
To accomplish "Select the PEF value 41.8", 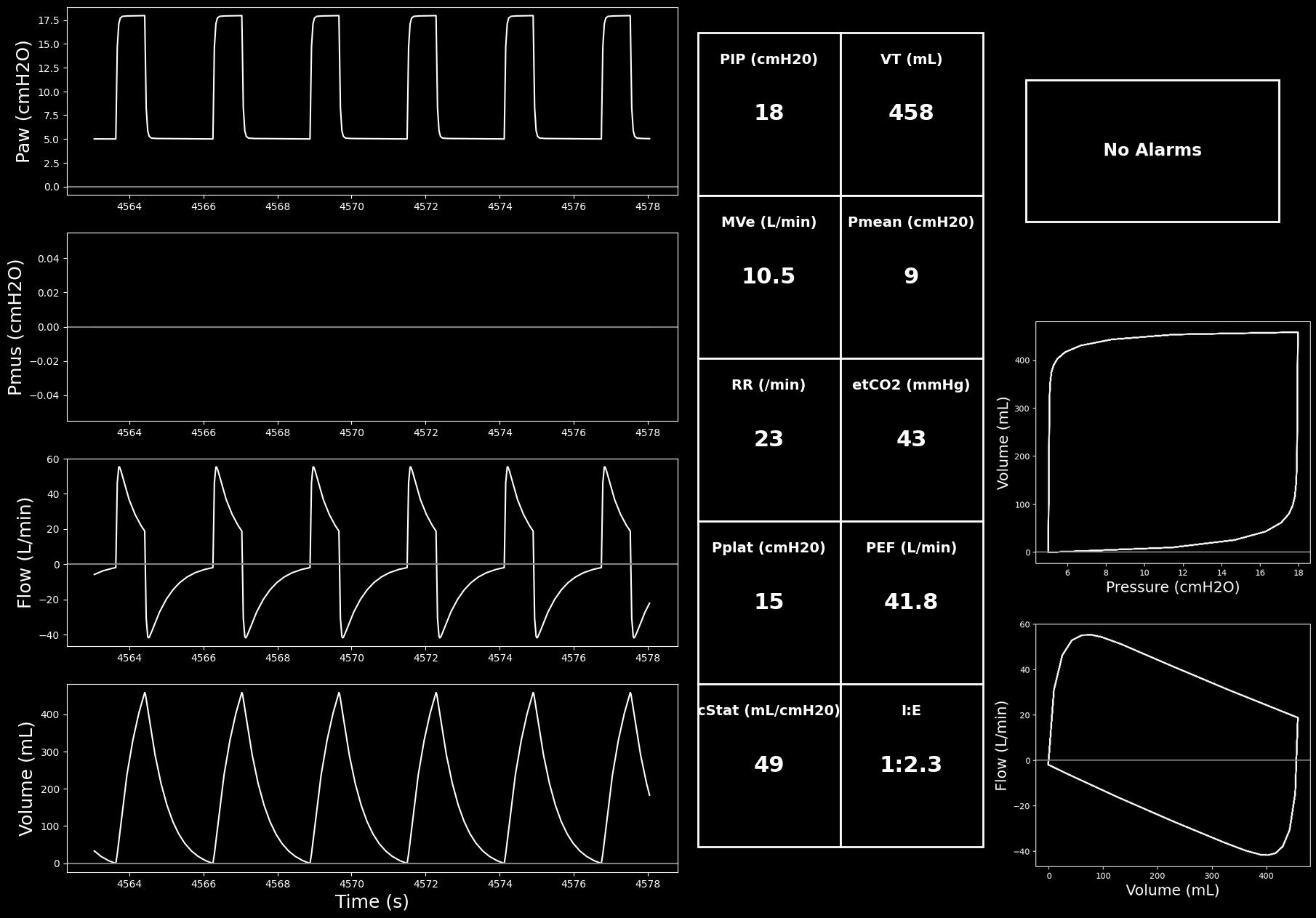I will click(911, 602).
